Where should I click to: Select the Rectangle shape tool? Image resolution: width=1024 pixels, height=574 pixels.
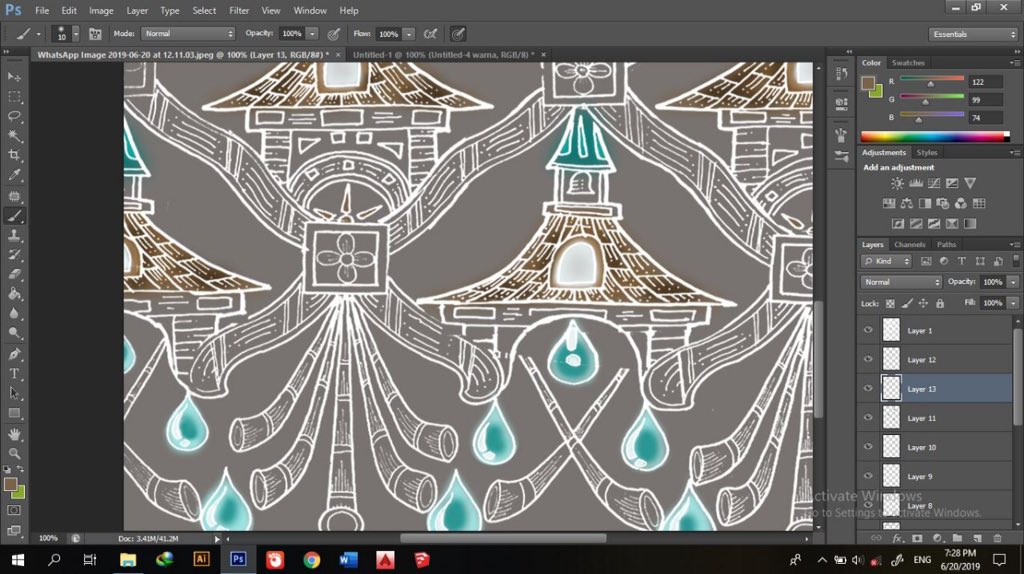[14, 413]
